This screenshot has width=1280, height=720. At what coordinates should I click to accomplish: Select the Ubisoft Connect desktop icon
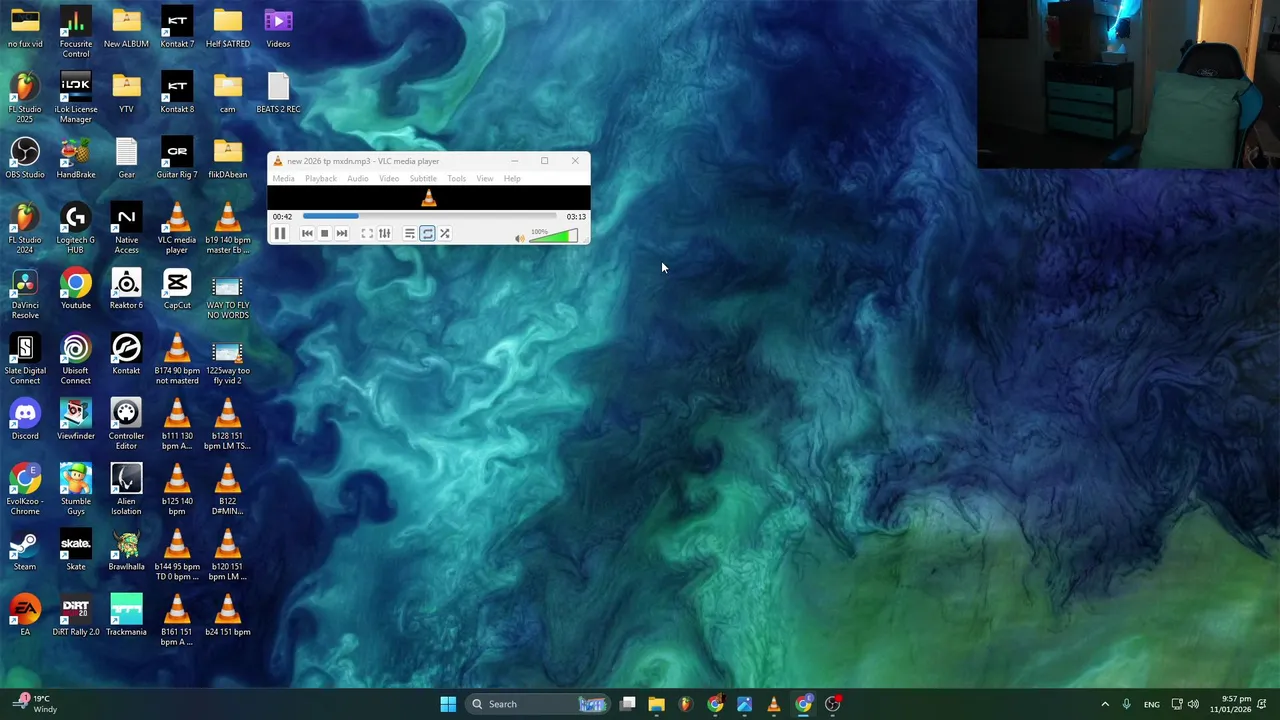[76, 360]
